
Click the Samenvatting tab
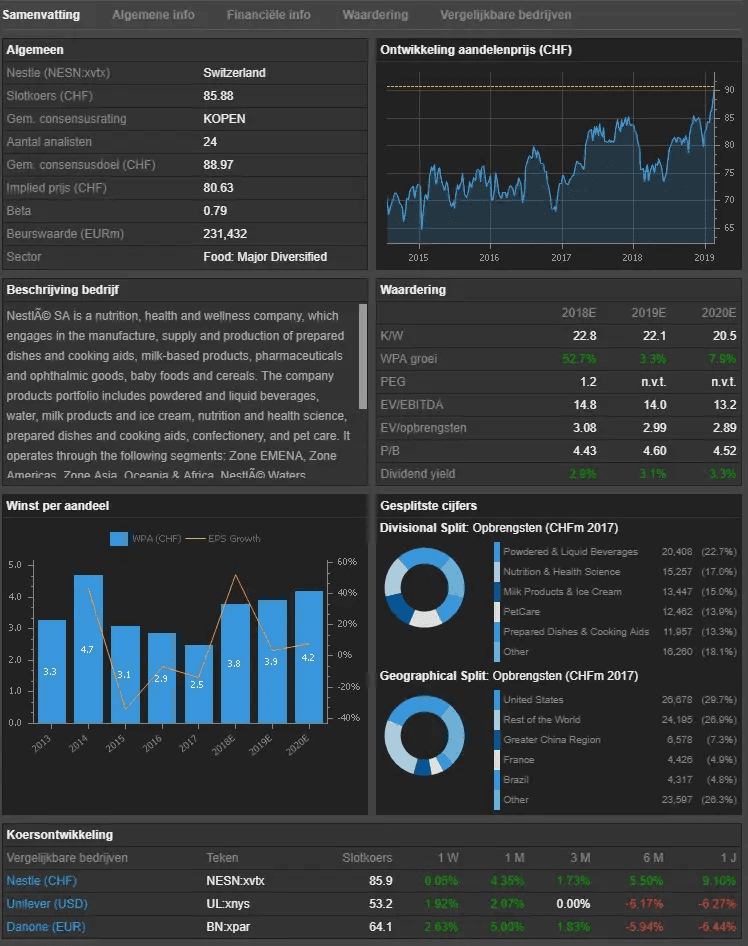(41, 15)
